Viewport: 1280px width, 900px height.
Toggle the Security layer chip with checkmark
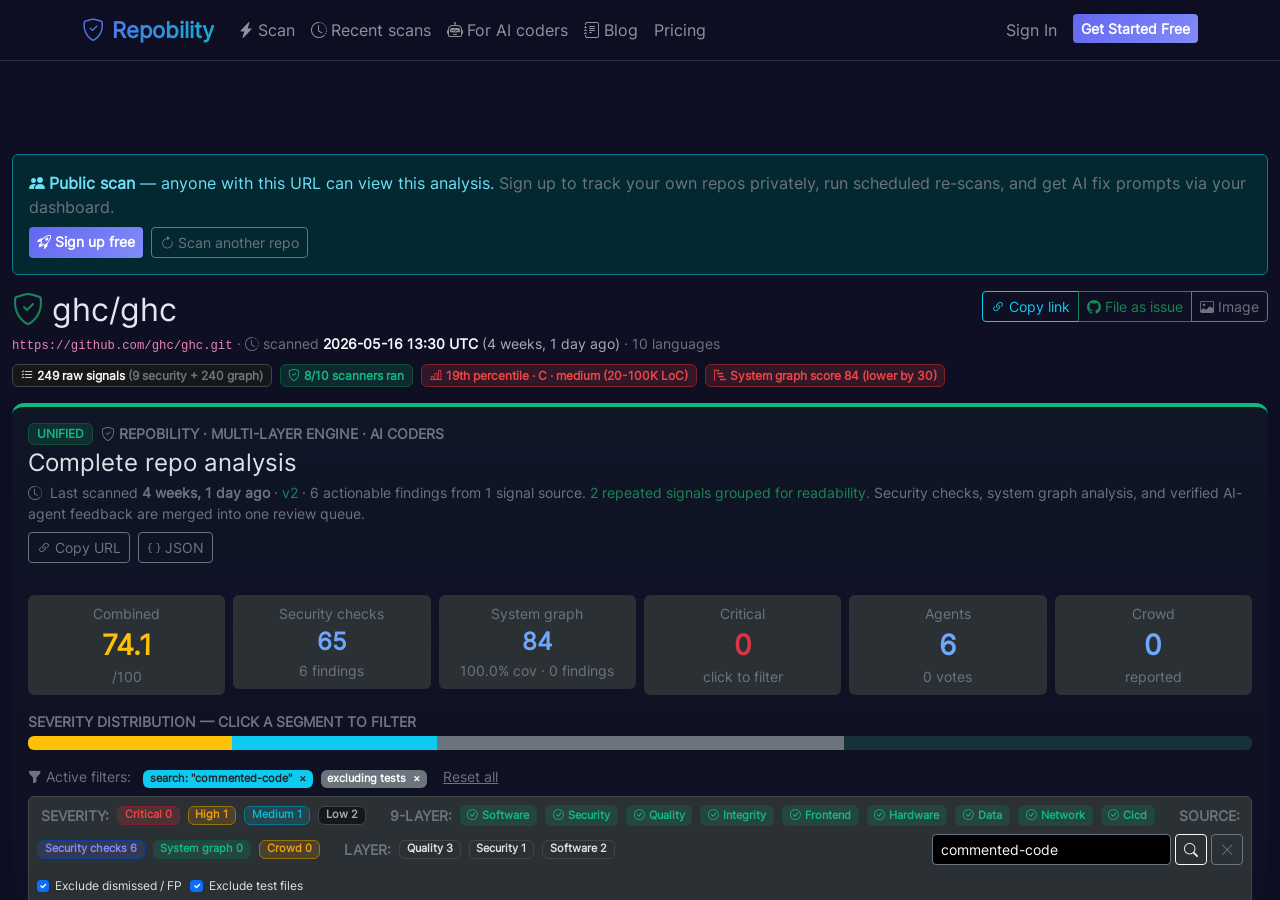[582, 815]
